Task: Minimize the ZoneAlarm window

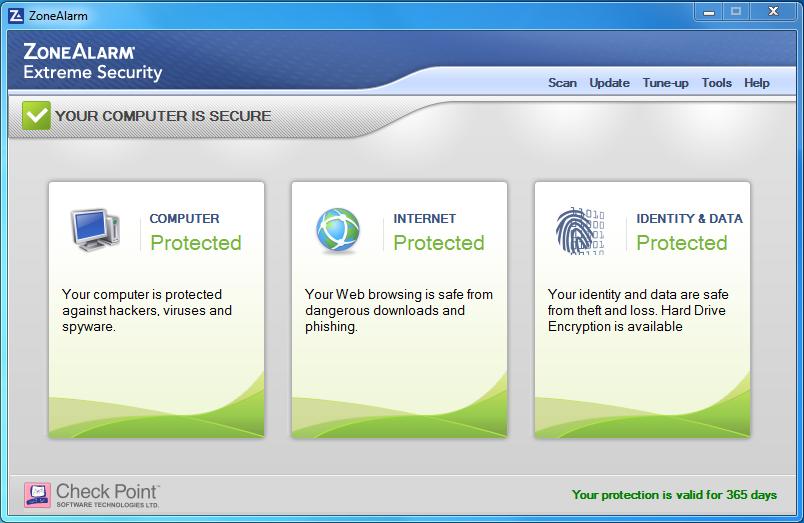Action: coord(709,12)
